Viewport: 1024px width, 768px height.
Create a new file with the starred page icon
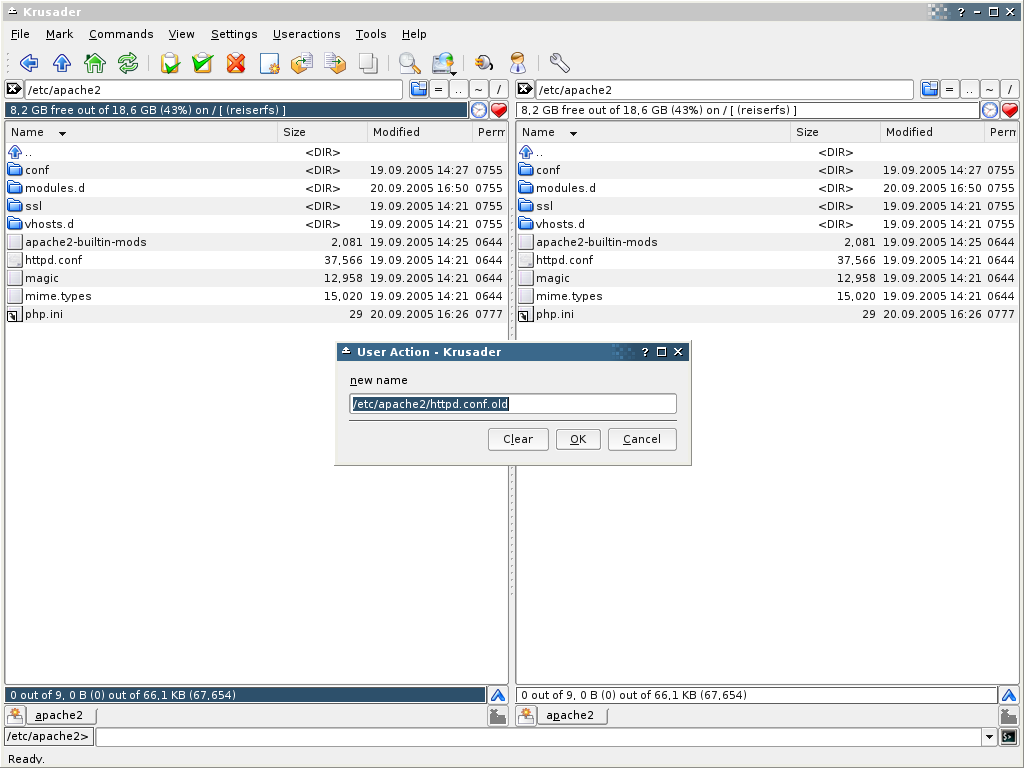coord(269,63)
